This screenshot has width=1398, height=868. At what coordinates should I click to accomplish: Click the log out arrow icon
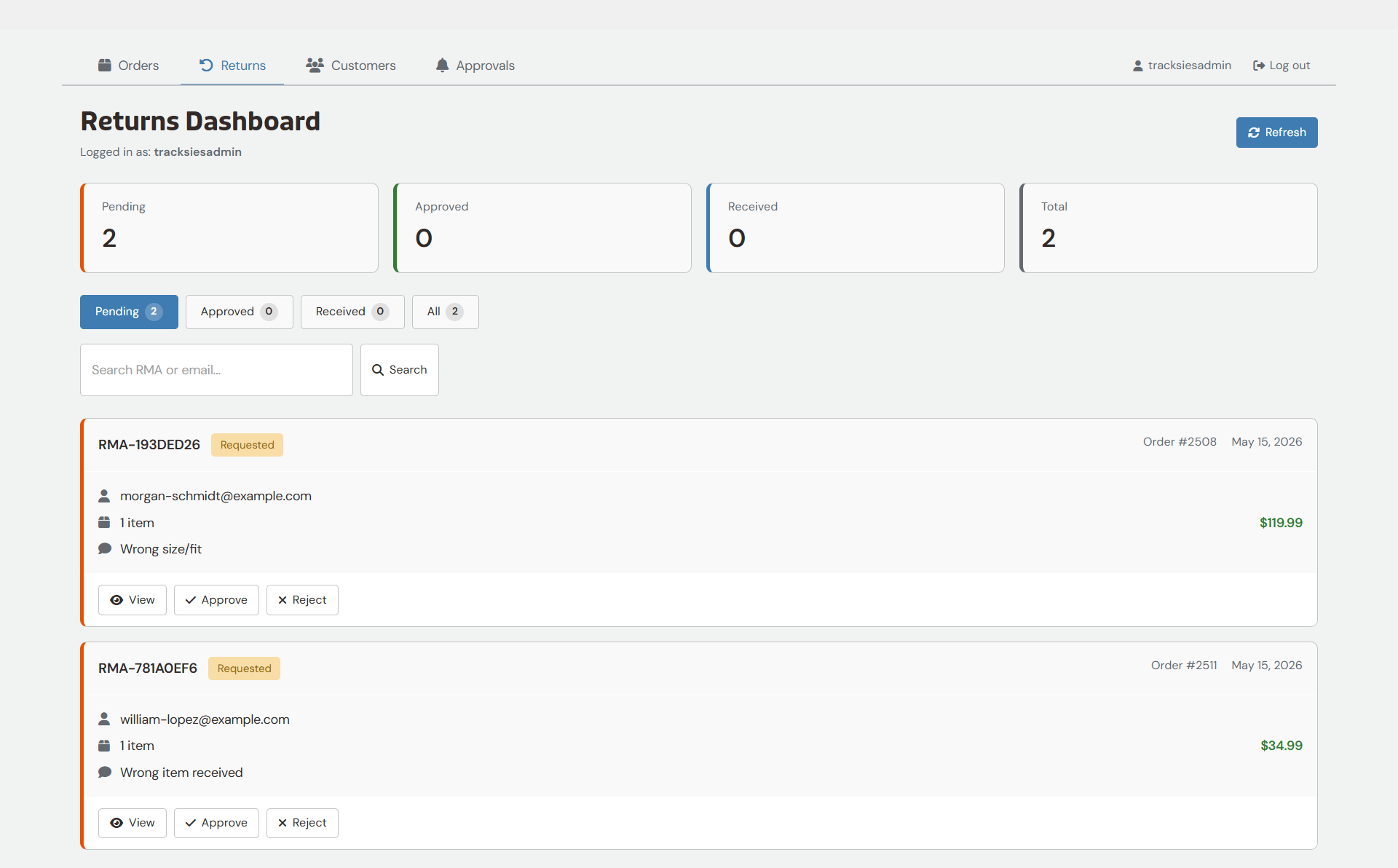pos(1259,66)
